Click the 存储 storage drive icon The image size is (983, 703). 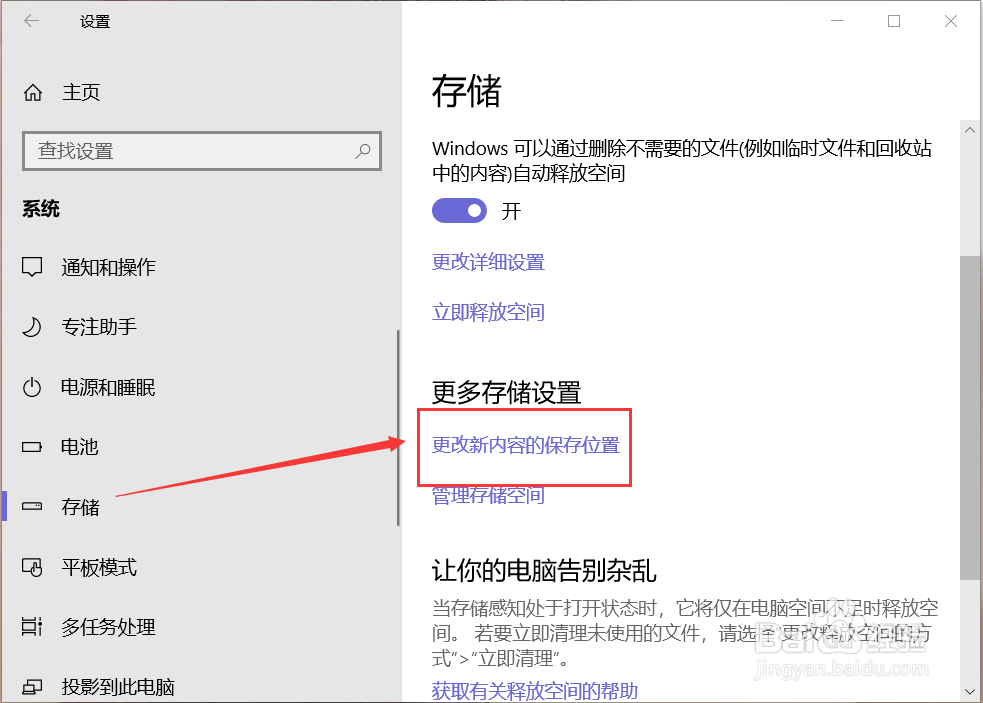(33, 507)
